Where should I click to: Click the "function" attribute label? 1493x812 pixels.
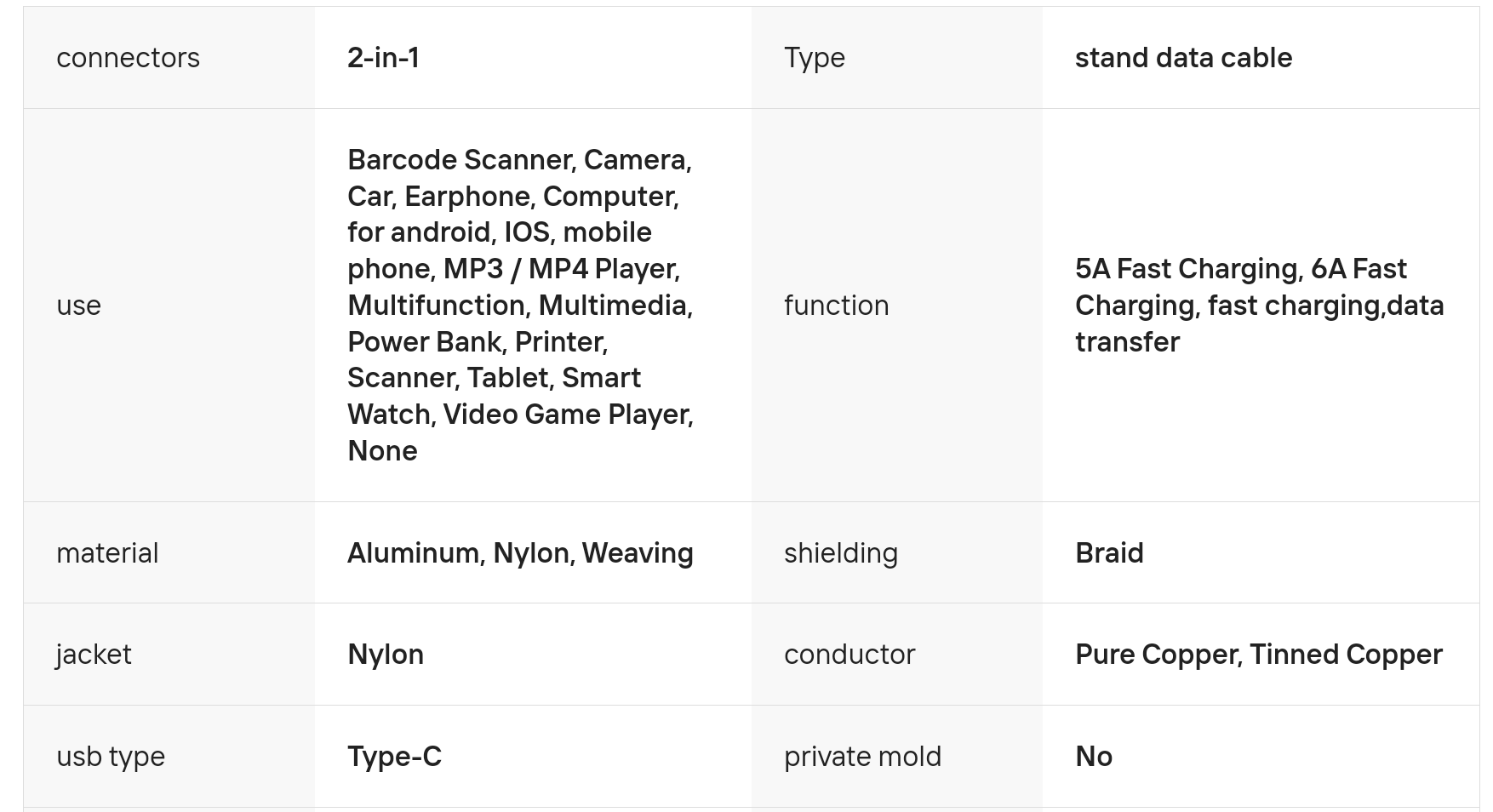pyautogui.click(x=836, y=305)
